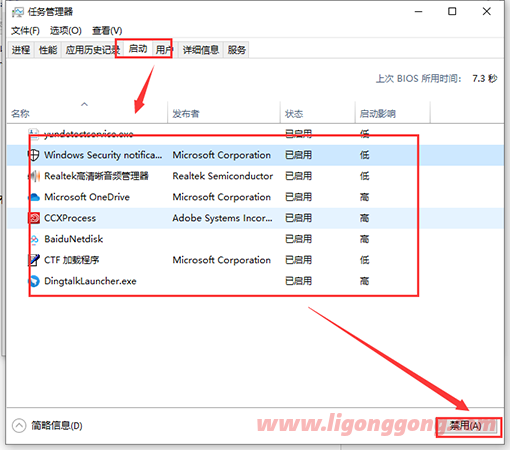Click the Realtek audio manager speaker icon
Image resolution: width=510 pixels, height=450 pixels.
(34, 176)
